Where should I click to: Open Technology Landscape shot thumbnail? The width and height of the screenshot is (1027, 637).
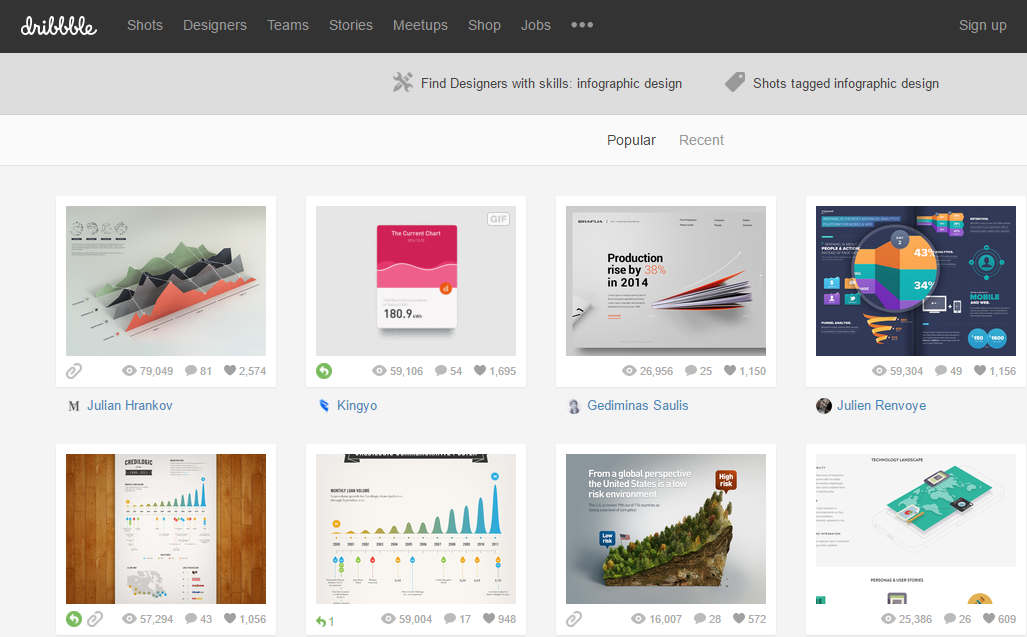916,529
